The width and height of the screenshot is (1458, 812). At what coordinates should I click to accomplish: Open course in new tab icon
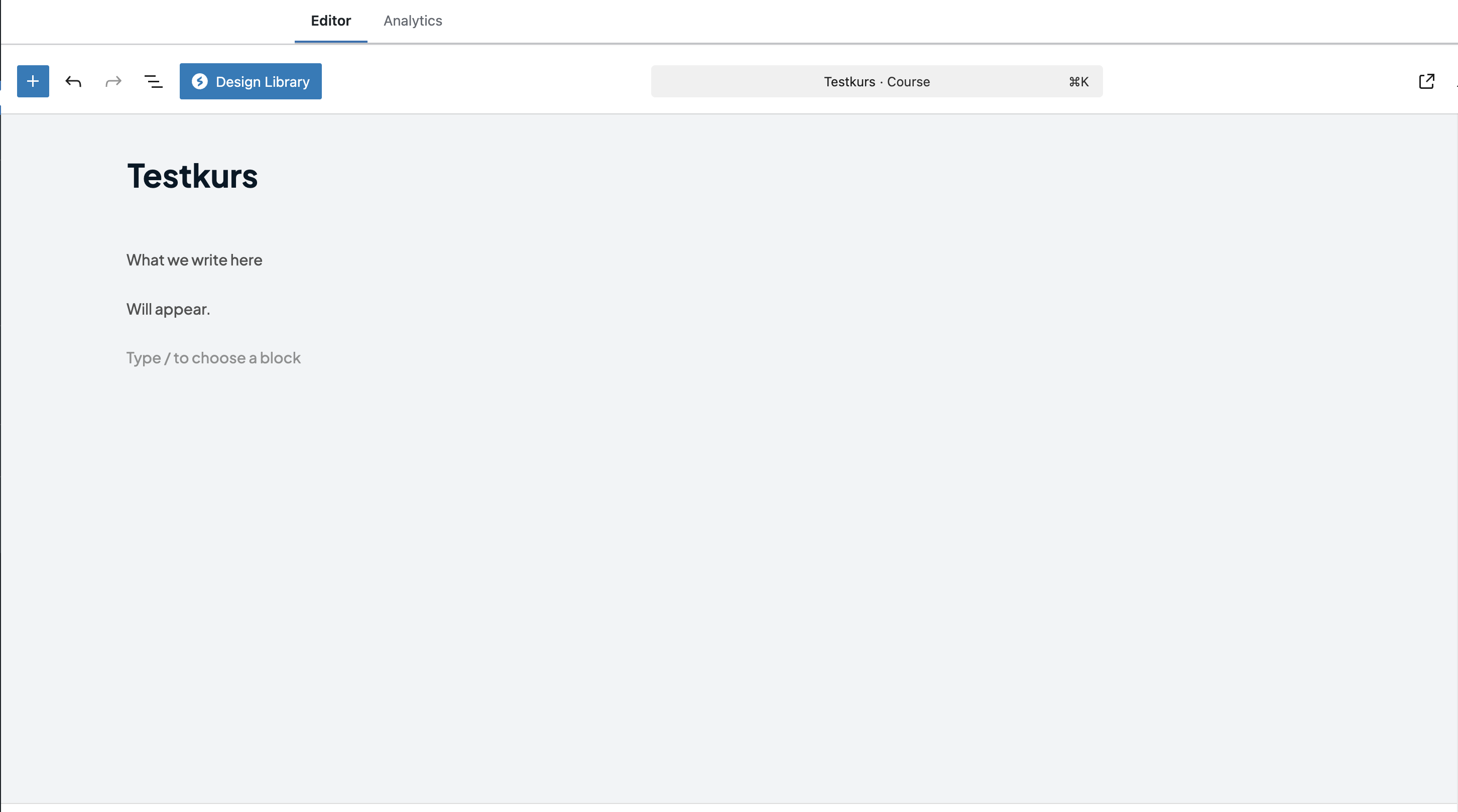(x=1426, y=81)
